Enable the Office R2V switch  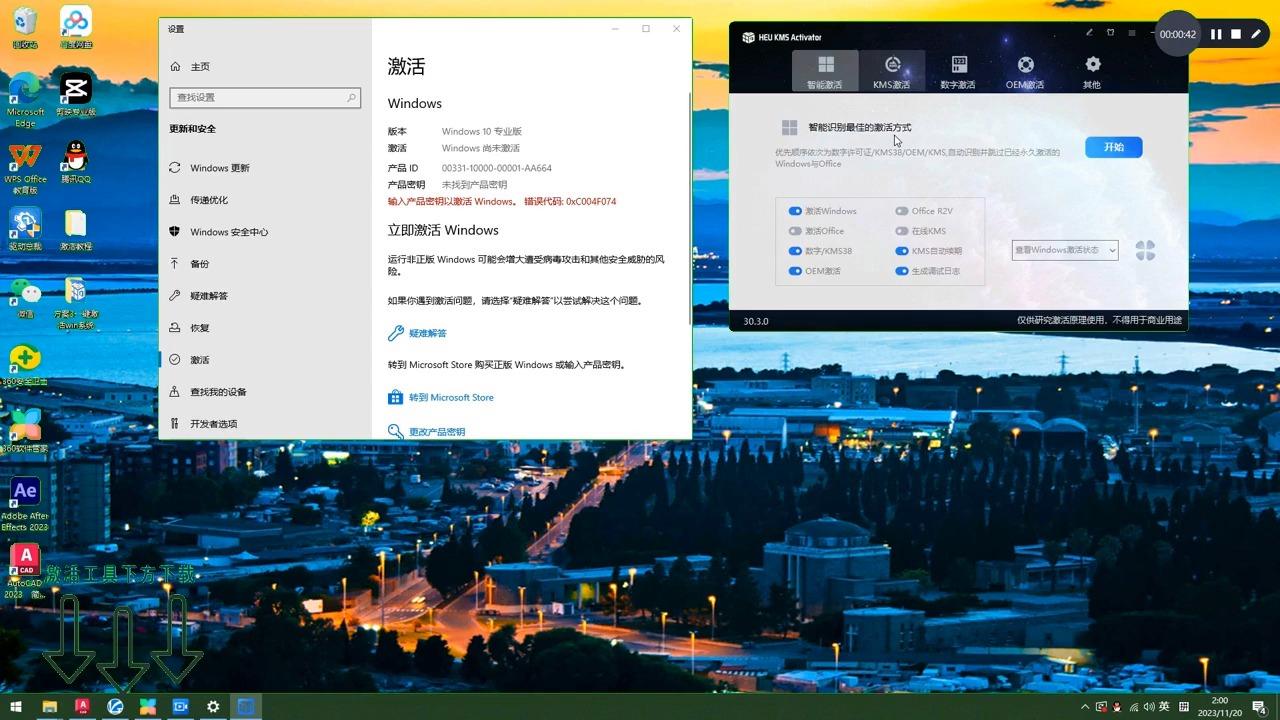[902, 211]
